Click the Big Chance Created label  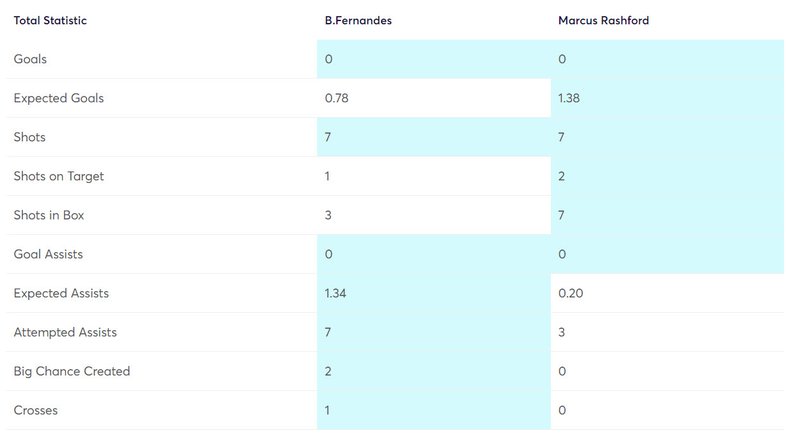[x=72, y=371]
